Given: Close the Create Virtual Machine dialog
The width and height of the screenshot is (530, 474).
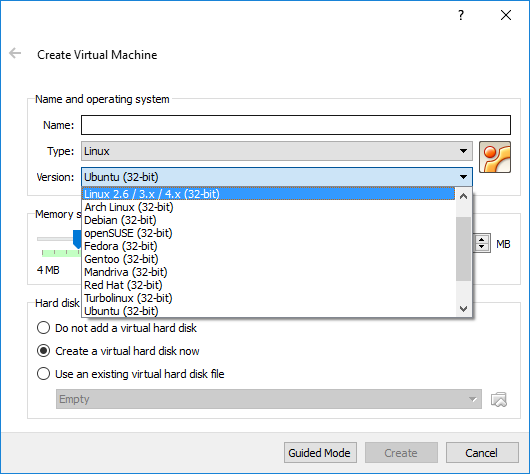Looking at the screenshot, I should pyautogui.click(x=506, y=15).
